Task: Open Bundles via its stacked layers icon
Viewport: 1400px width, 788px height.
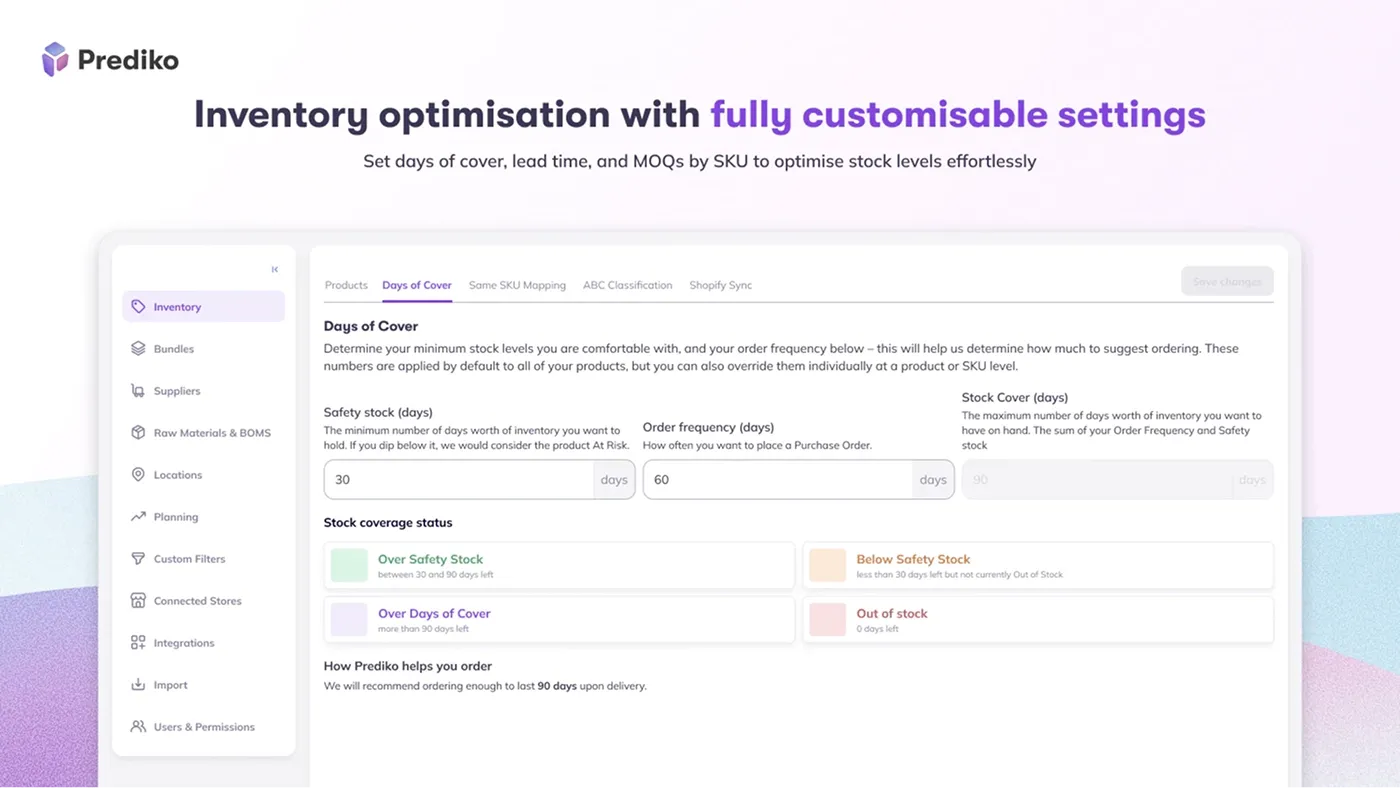Action: (138, 349)
